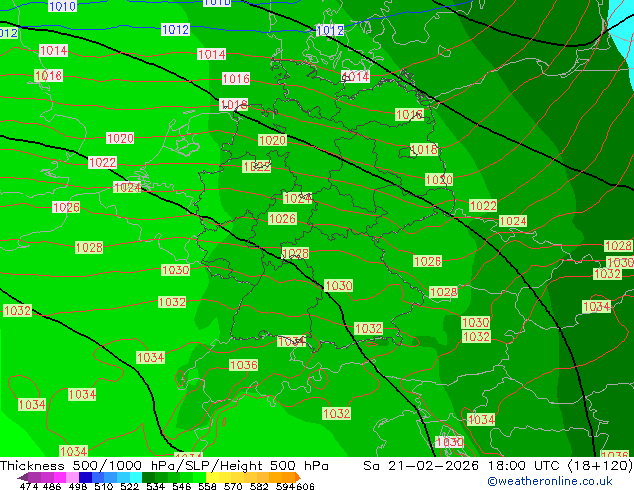The width and height of the screenshot is (634, 490).
Task: Click the lowest 1030 label near map bottom
Action: coord(449,442)
